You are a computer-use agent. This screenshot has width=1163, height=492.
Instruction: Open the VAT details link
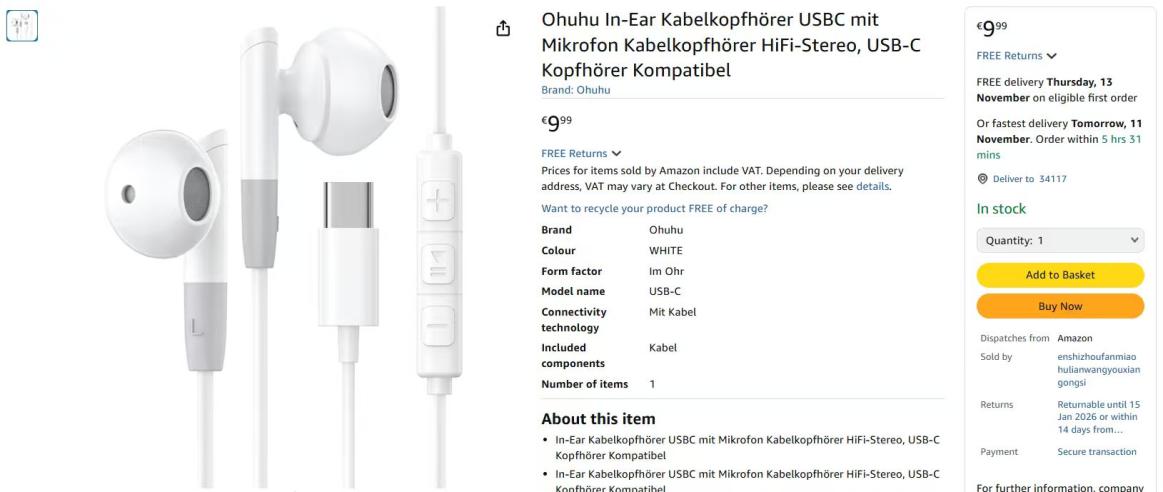point(872,186)
